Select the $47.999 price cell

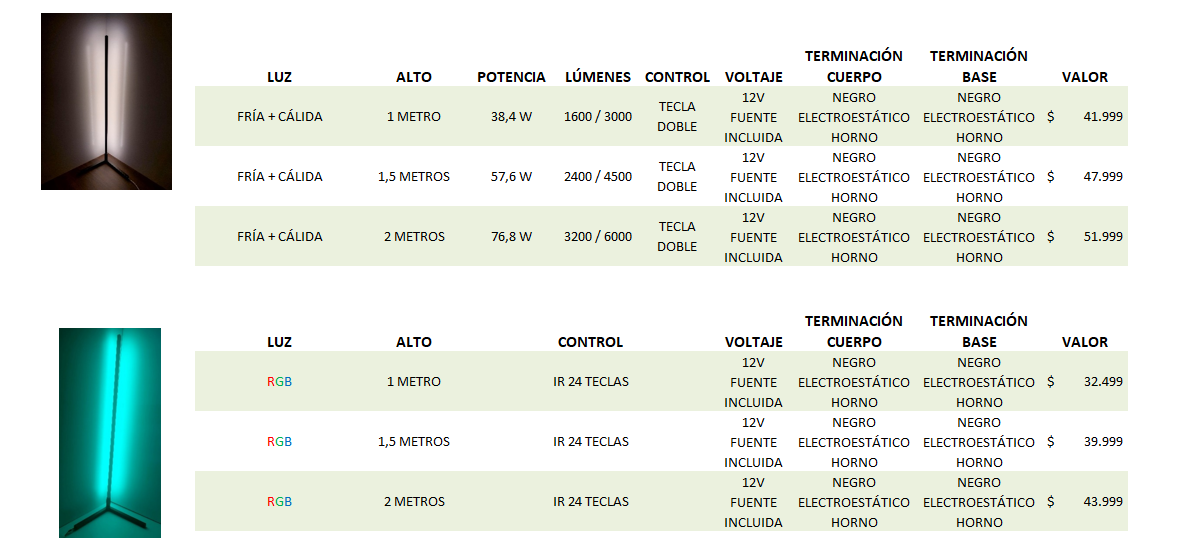coord(1085,176)
